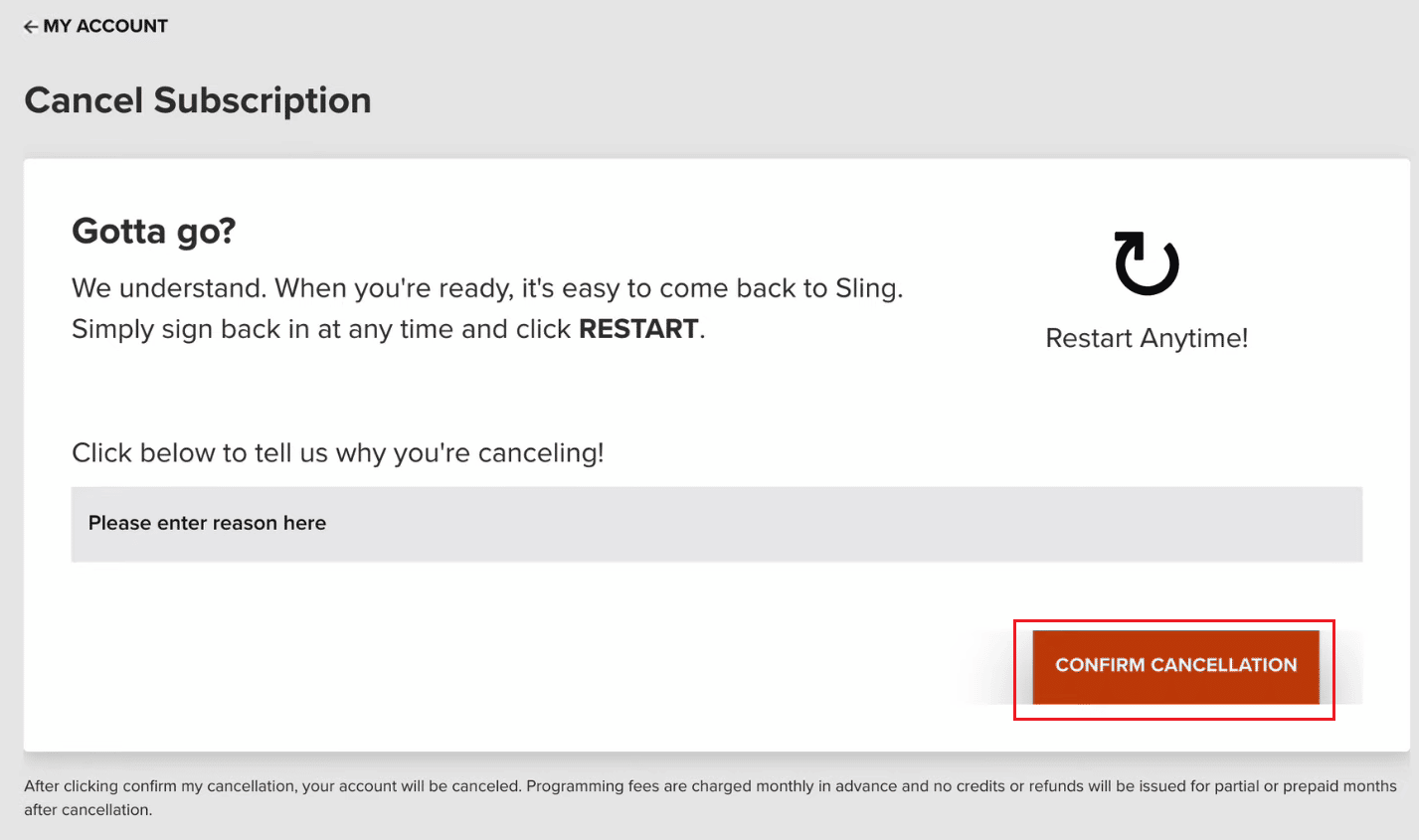This screenshot has height=840, width=1419.
Task: Click the Gotta go? heading
Action: [153, 232]
